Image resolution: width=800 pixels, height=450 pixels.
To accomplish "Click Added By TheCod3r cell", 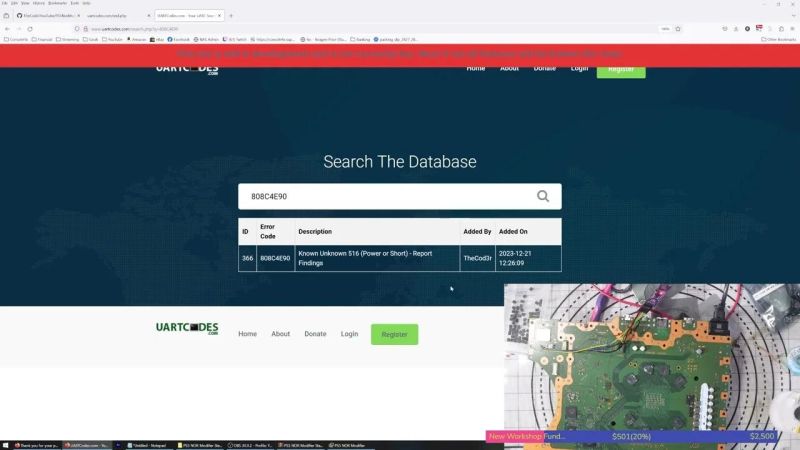I will pos(477,258).
